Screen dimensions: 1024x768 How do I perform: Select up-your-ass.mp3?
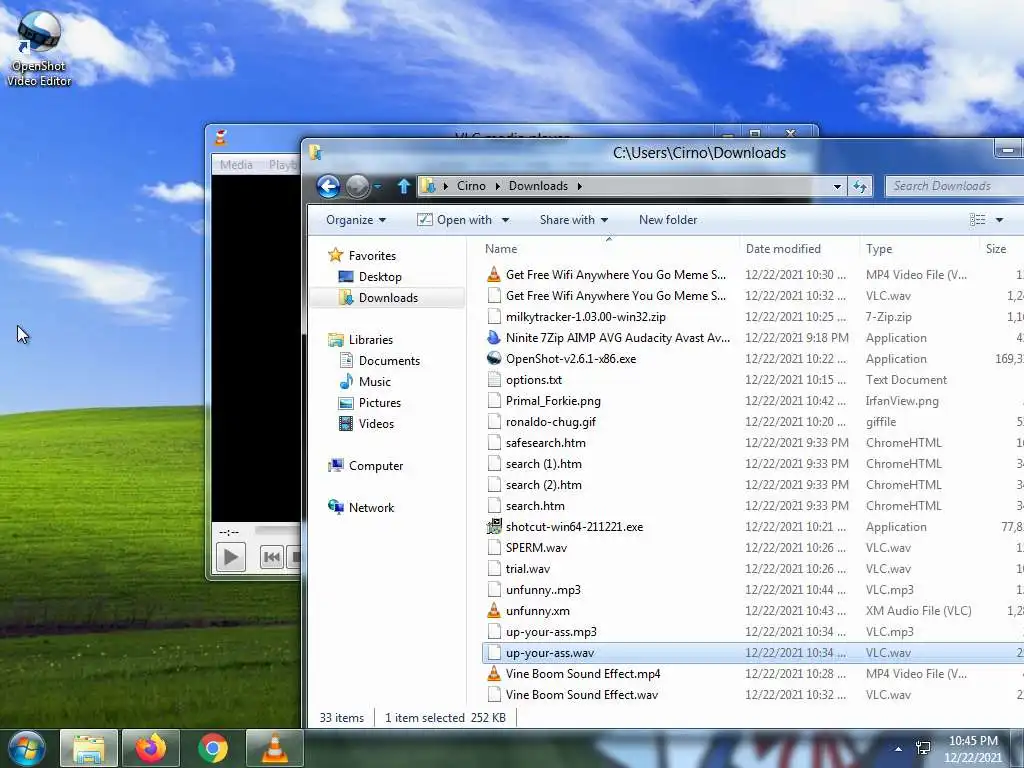tap(551, 632)
